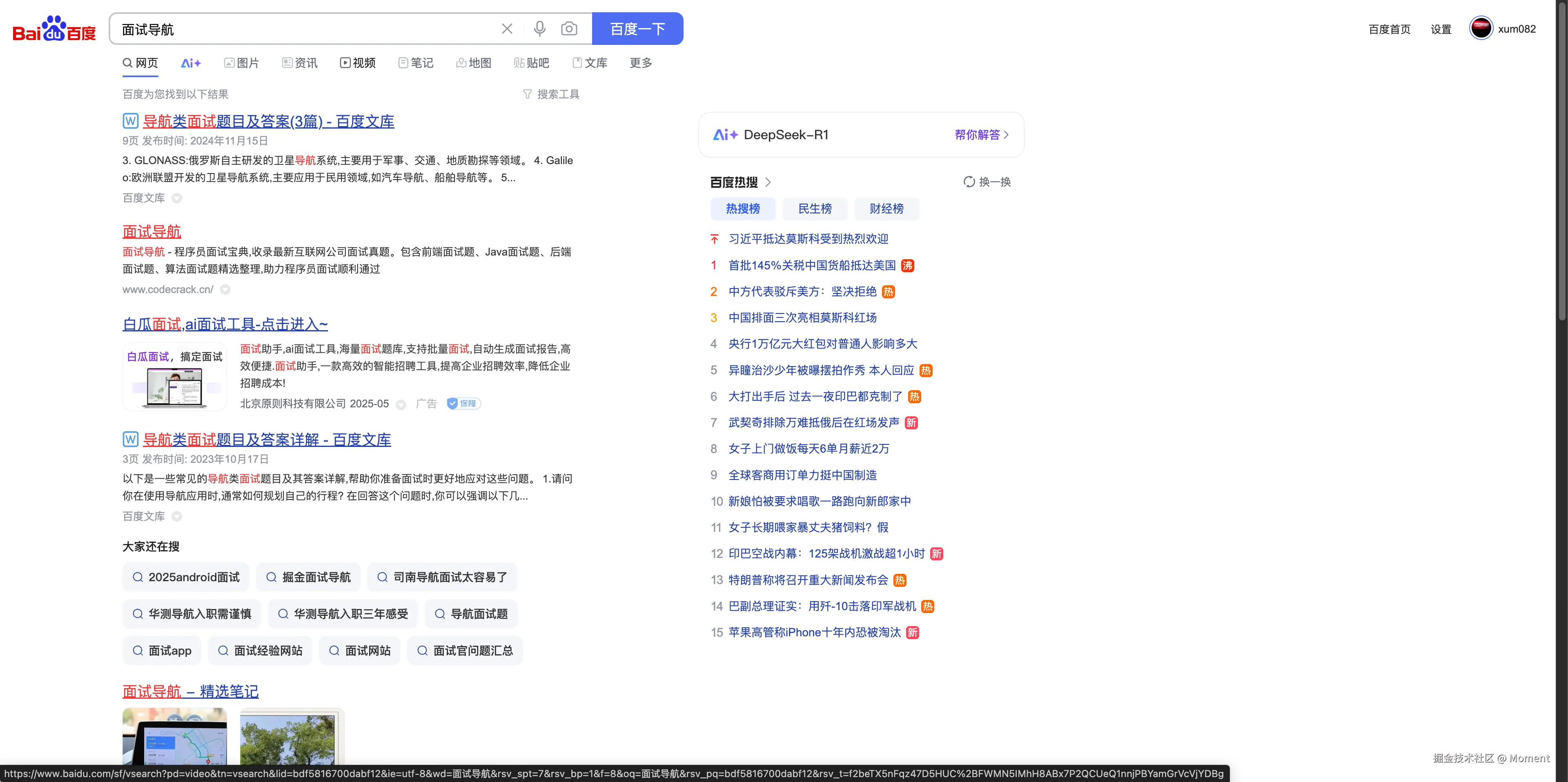Click the Baidu logo
The width and height of the screenshot is (1568, 782).
54,29
